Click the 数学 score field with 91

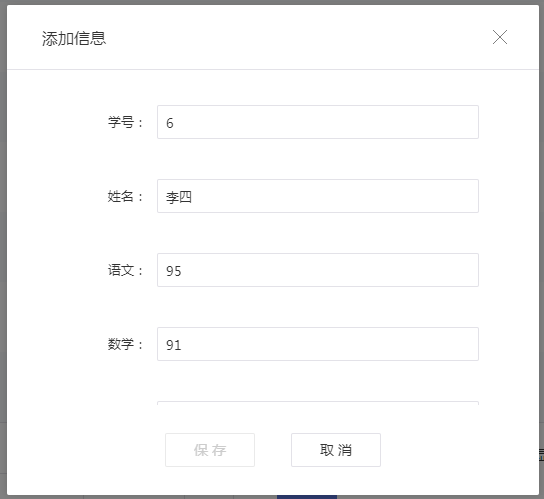pyautogui.click(x=318, y=344)
